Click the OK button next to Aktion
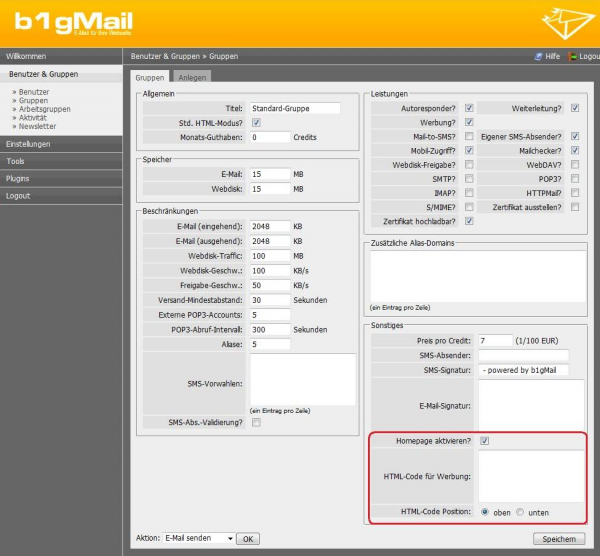This screenshot has height=556, width=600. click(248, 539)
